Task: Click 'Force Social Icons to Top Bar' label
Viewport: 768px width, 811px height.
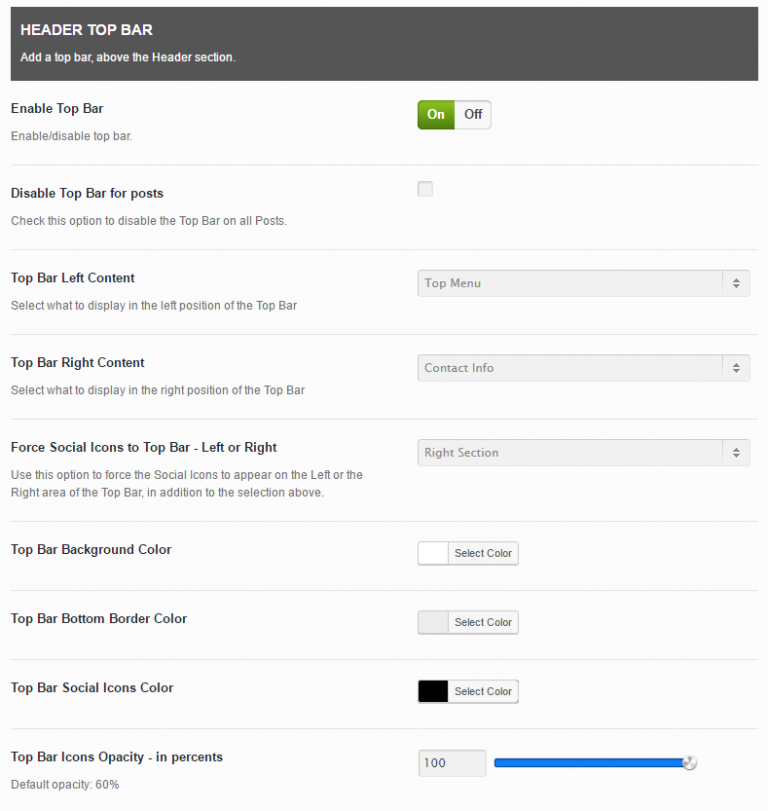Action: [144, 447]
